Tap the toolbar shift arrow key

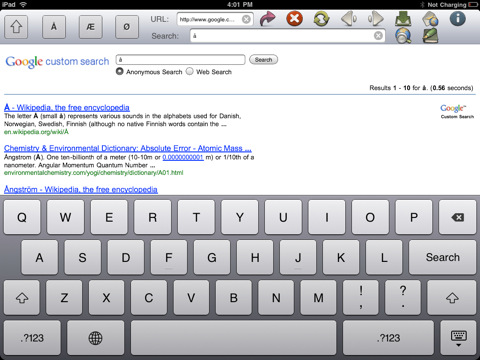click(16, 27)
